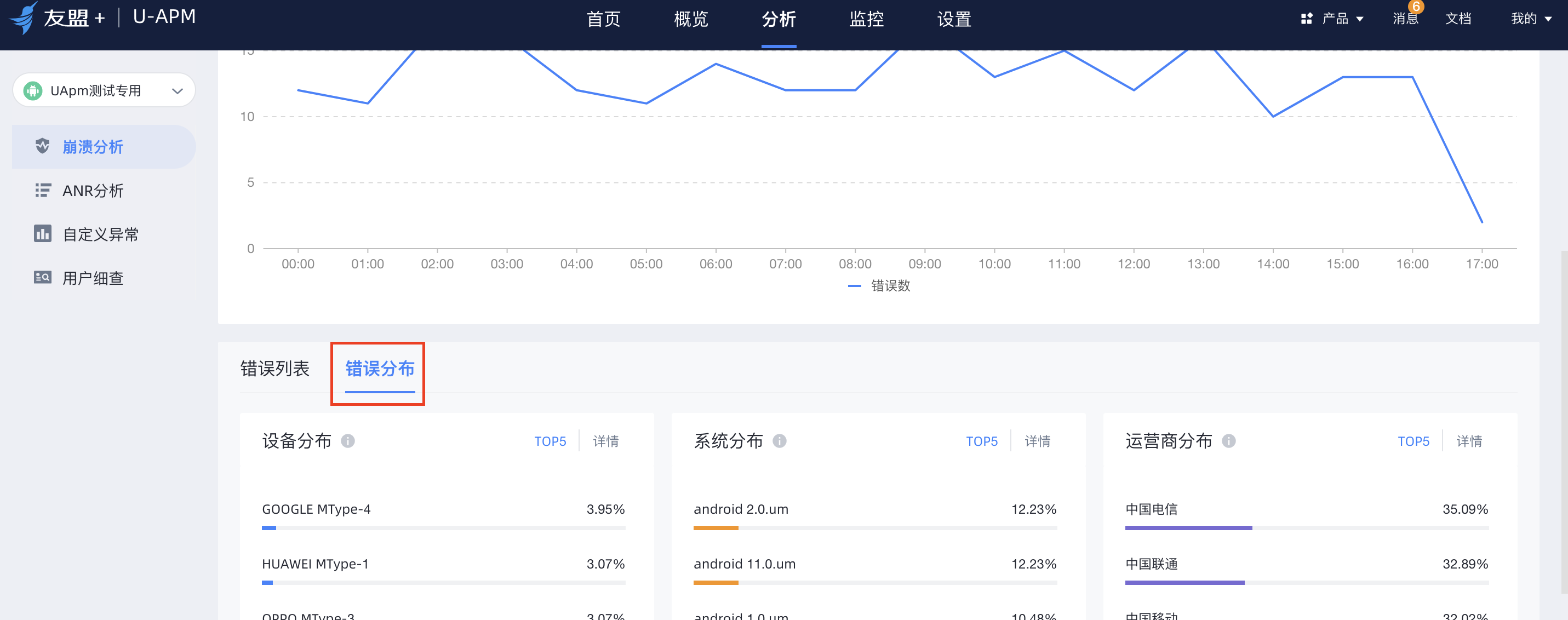The height and width of the screenshot is (620, 1568).
Task: Open the 文档 documentation link
Action: point(1458,19)
